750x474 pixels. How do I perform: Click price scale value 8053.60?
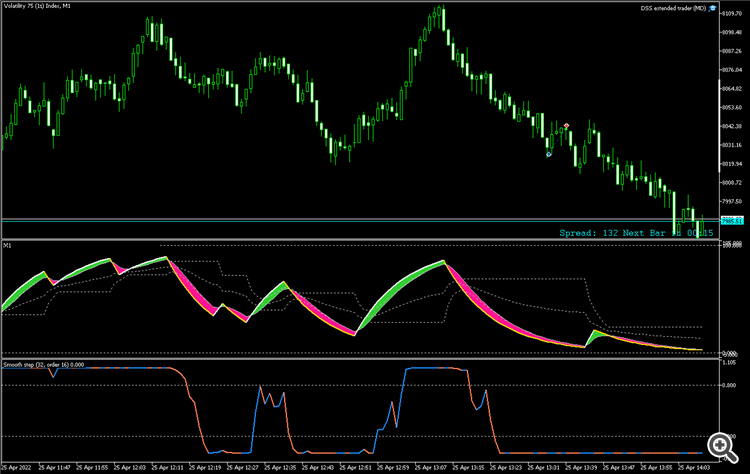pyautogui.click(x=732, y=108)
